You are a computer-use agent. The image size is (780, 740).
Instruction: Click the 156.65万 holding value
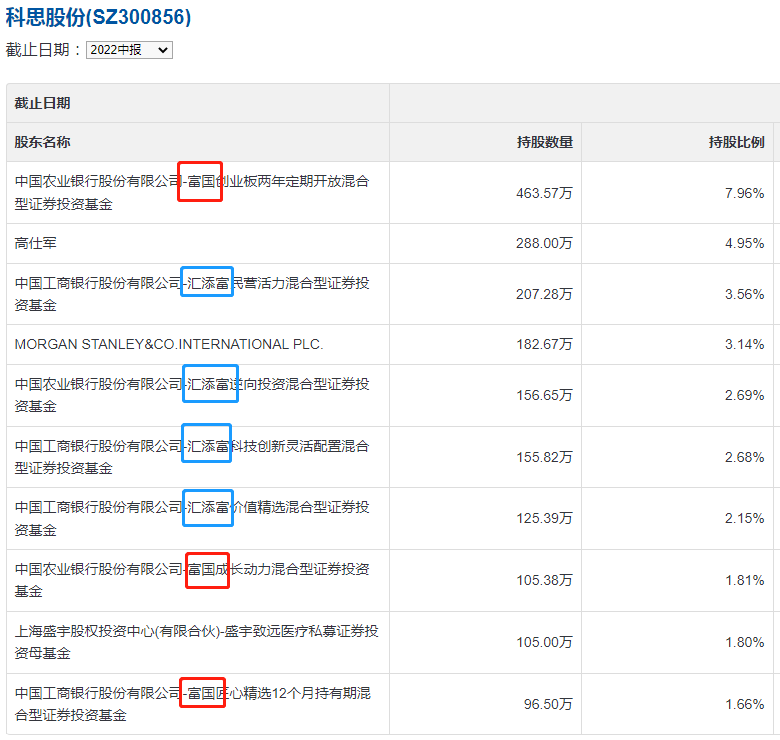544,395
